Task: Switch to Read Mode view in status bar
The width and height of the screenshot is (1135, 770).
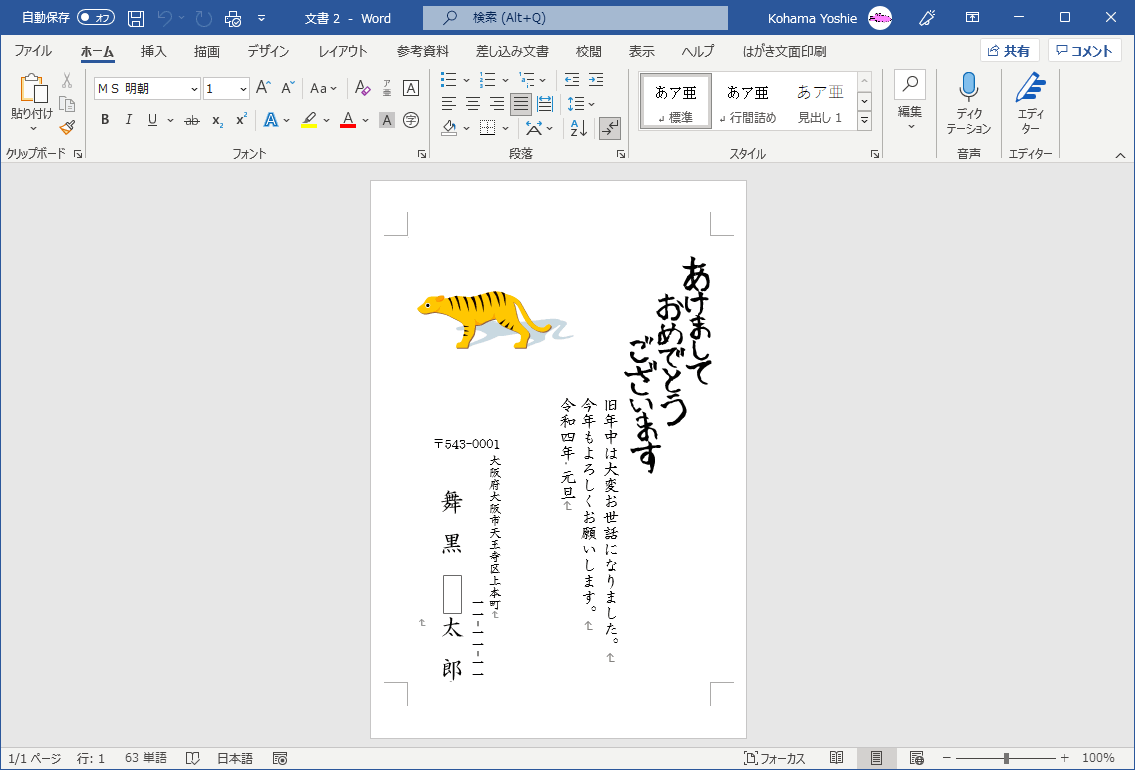Action: pyautogui.click(x=837, y=758)
